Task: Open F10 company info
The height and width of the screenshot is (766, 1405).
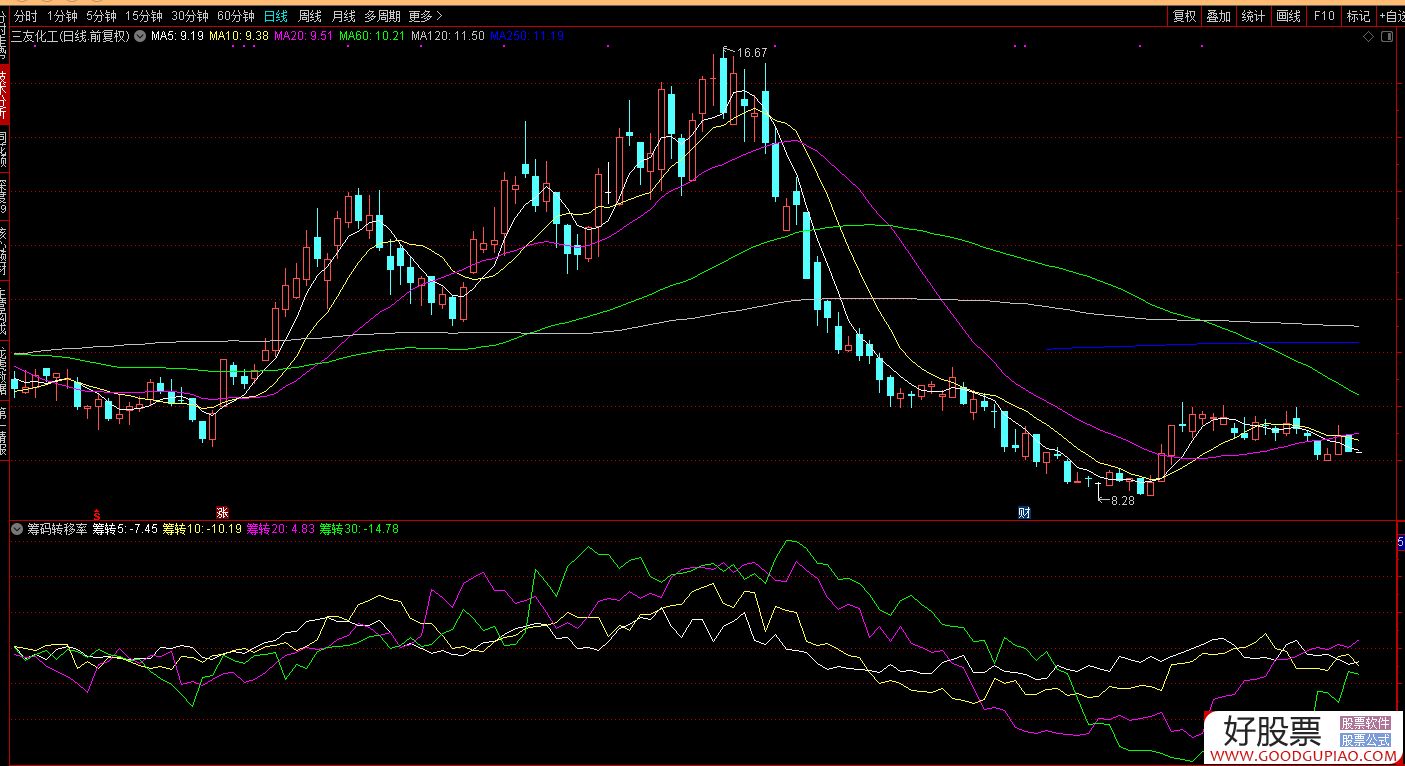Action: [1324, 16]
